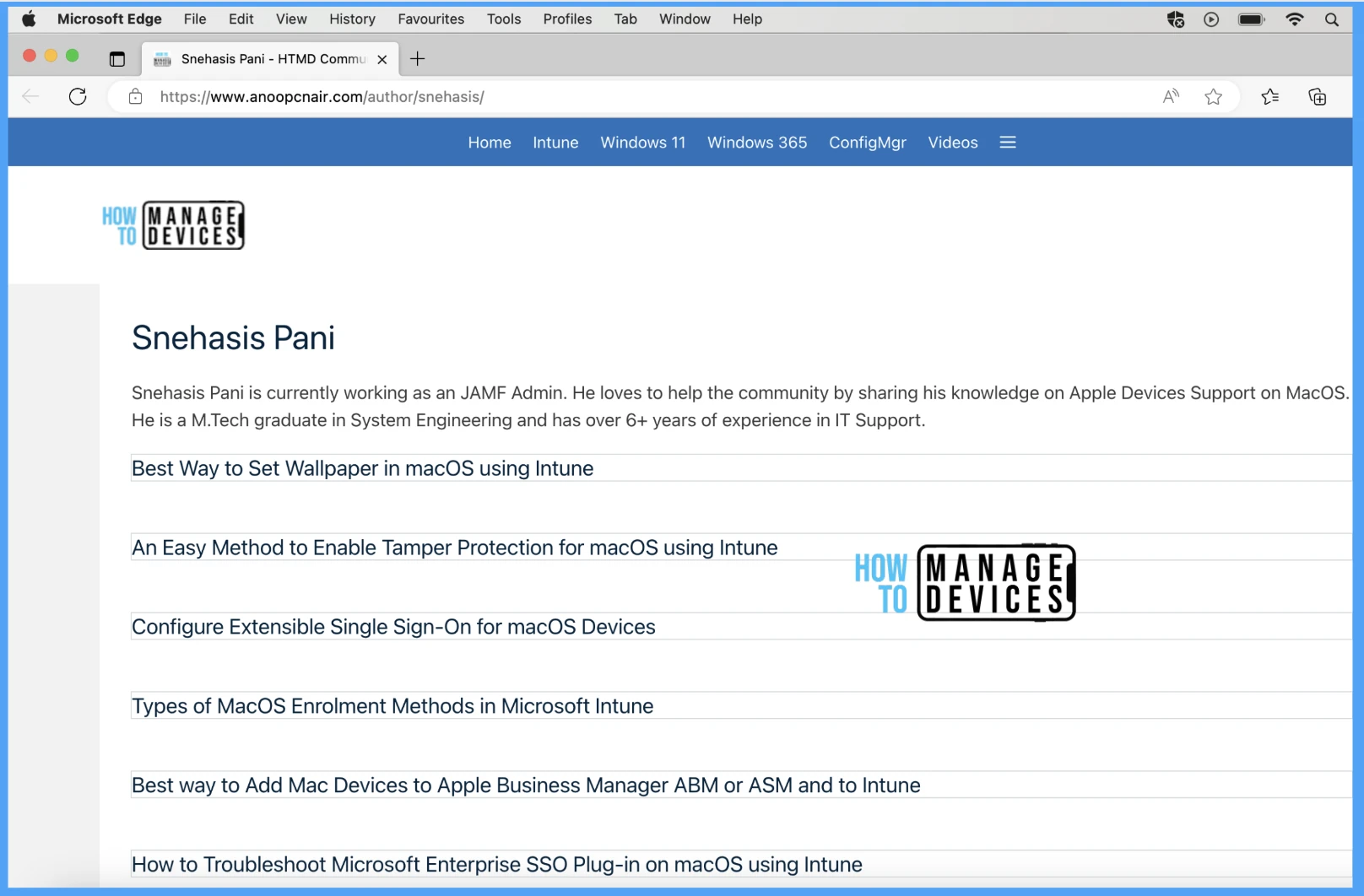Open the Profiles menu

[x=567, y=19]
